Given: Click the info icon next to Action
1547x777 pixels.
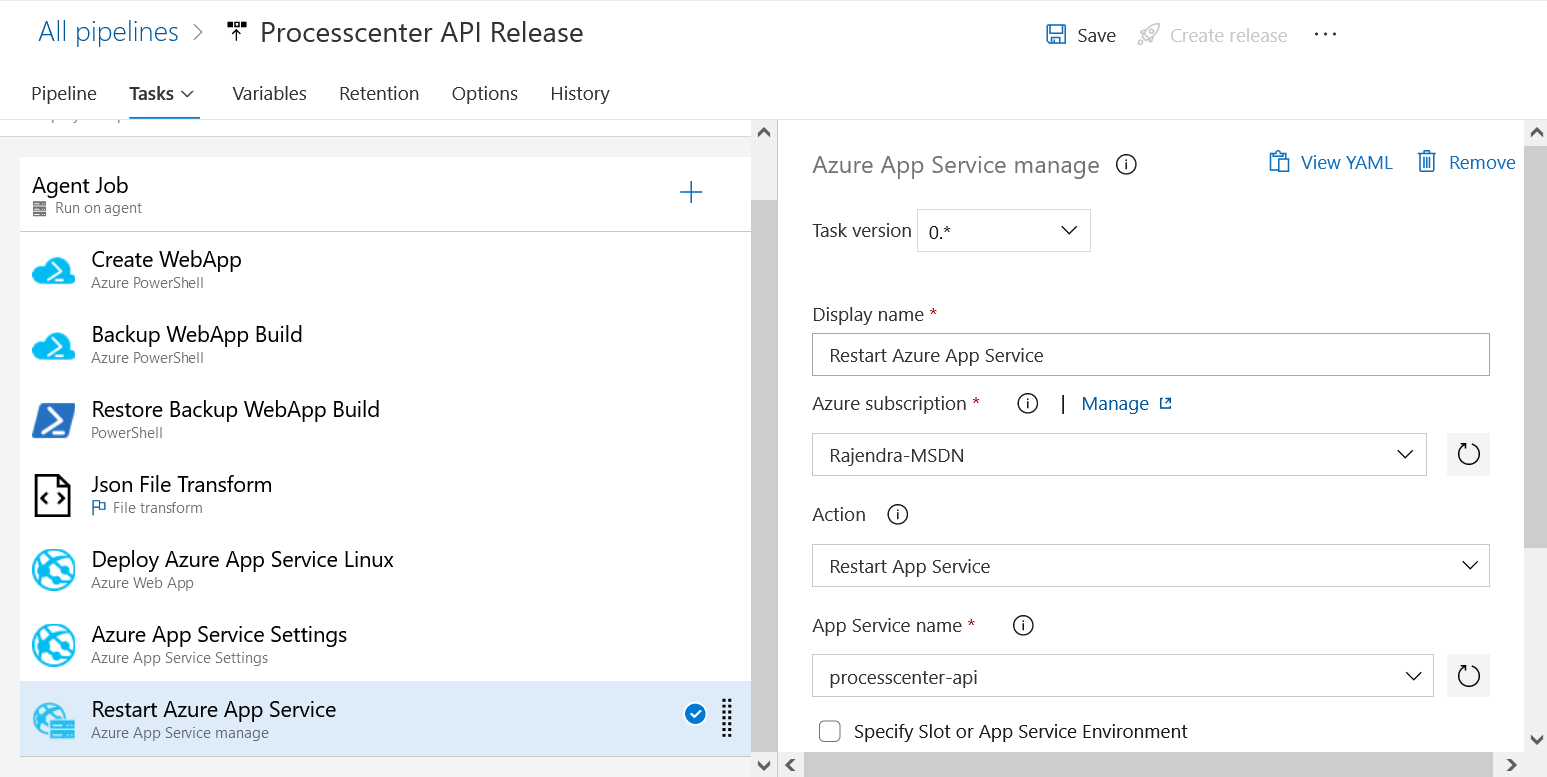Looking at the screenshot, I should pos(898,515).
